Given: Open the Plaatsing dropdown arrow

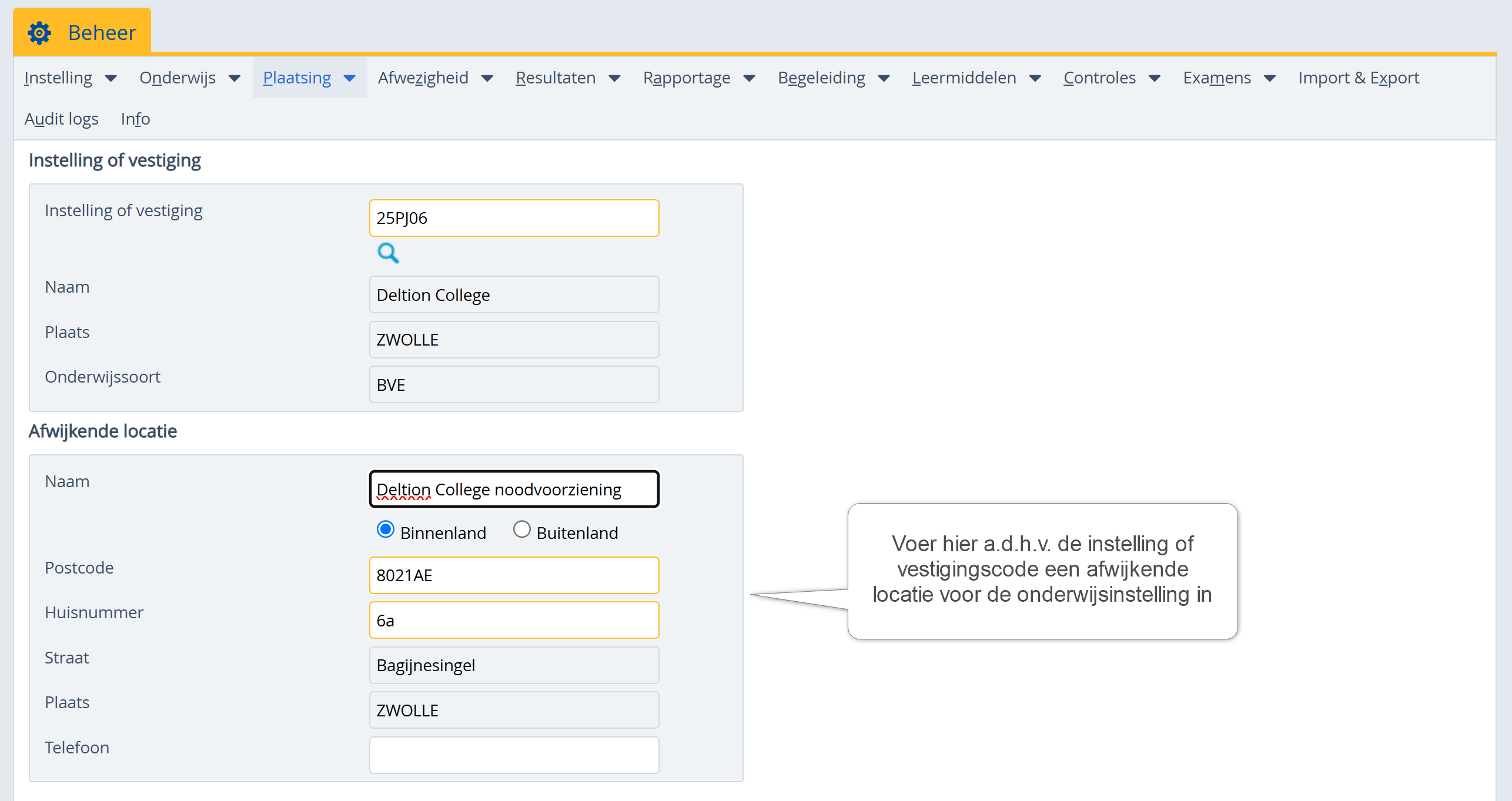Looking at the screenshot, I should click(350, 78).
